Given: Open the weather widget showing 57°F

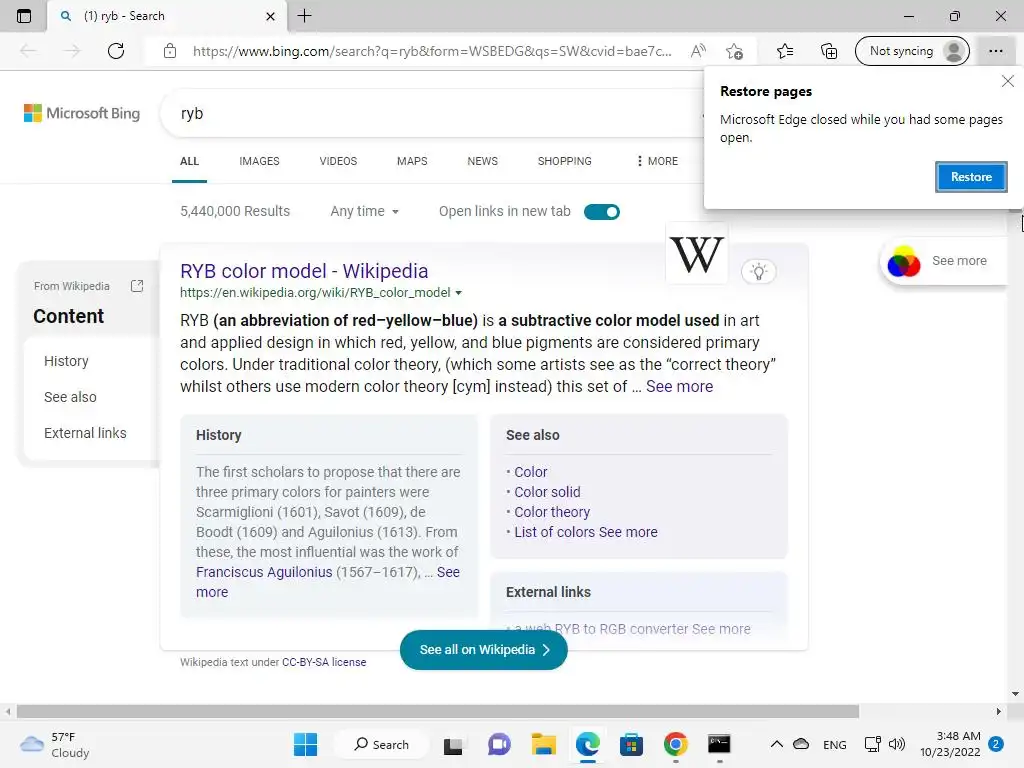Looking at the screenshot, I should (55, 744).
